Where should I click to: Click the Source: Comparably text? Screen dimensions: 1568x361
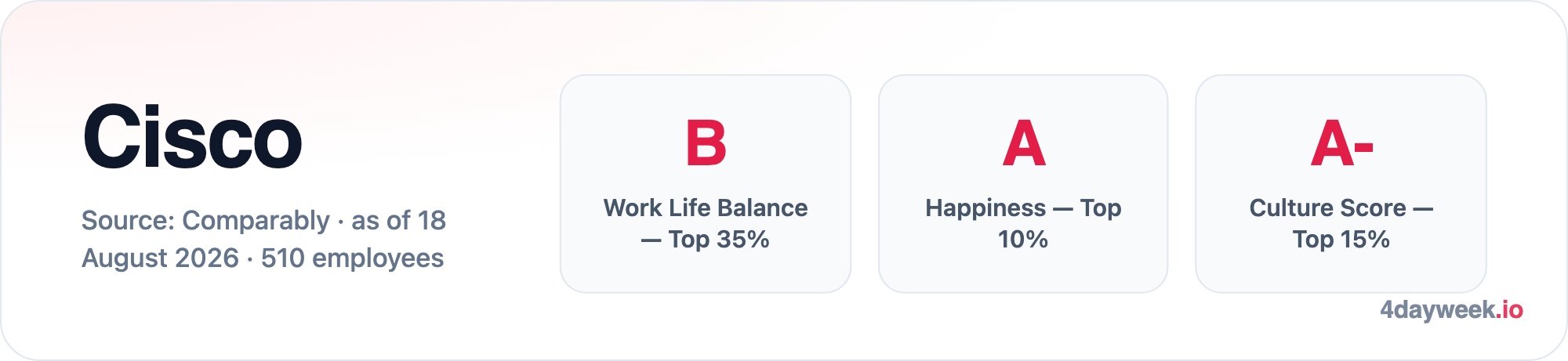coord(205,221)
